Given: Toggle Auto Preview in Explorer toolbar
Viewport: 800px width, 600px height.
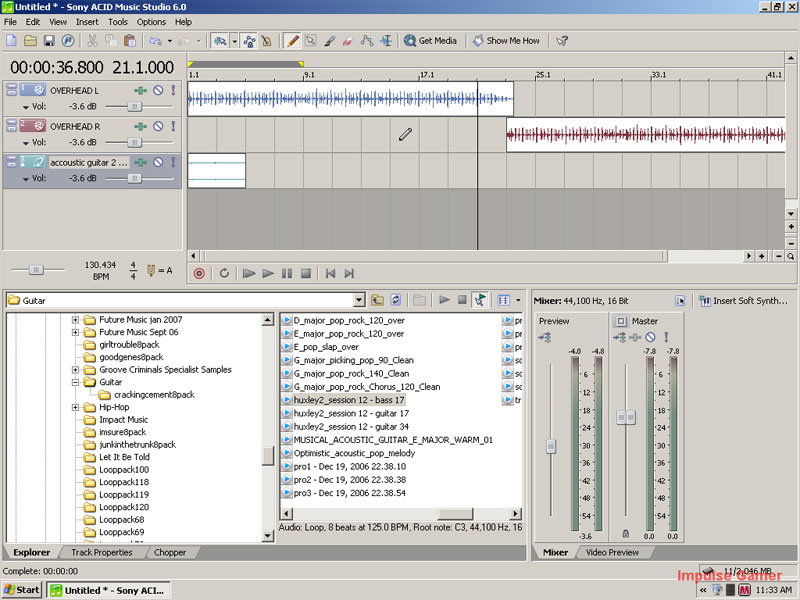Looking at the screenshot, I should pyautogui.click(x=480, y=300).
